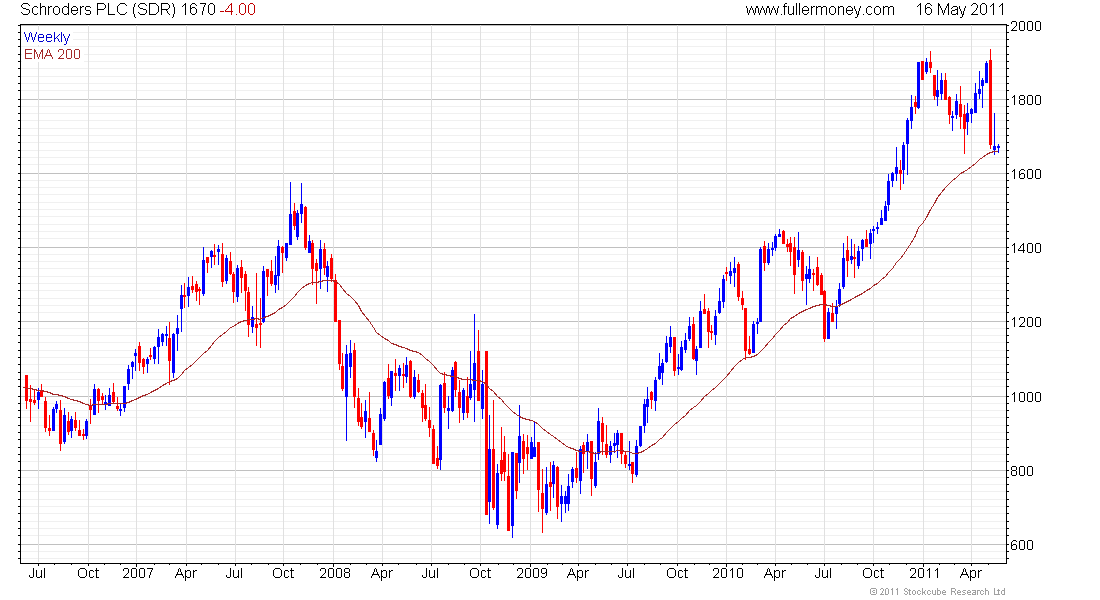Click the '2010' year label on the time axis
This screenshot has height=600, width=1100.
pos(727,573)
